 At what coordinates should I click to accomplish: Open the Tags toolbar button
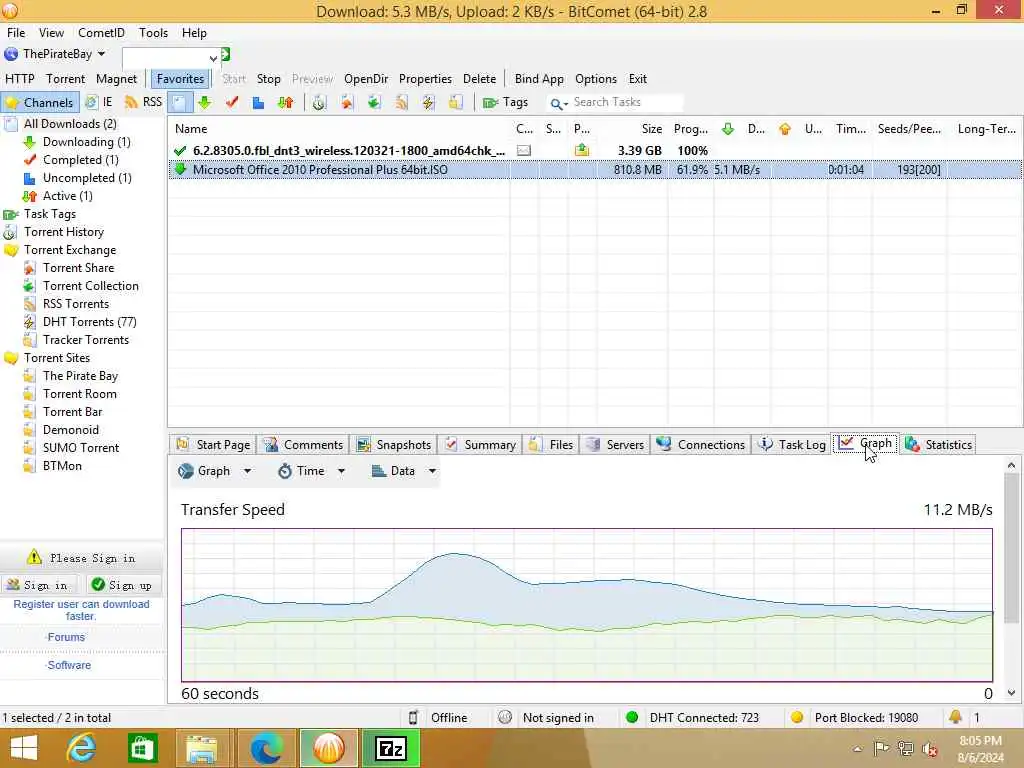point(505,103)
